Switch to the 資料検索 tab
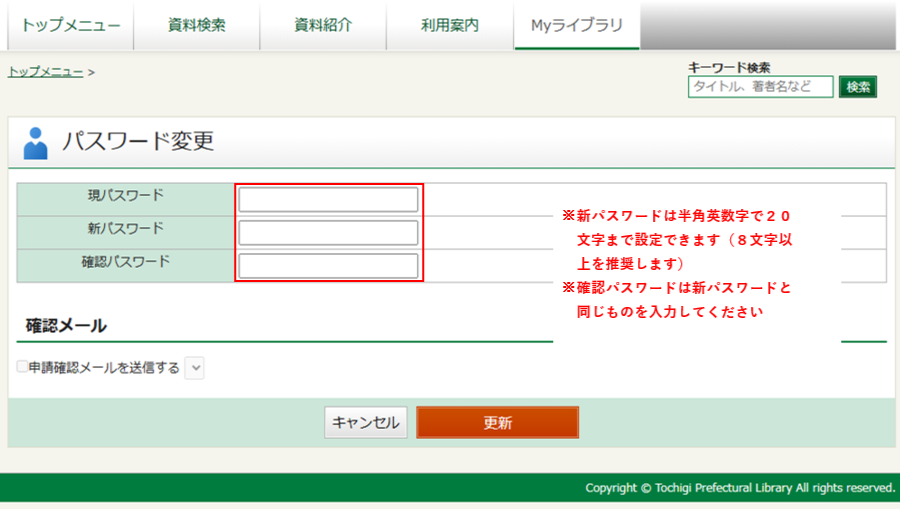 click(196, 25)
